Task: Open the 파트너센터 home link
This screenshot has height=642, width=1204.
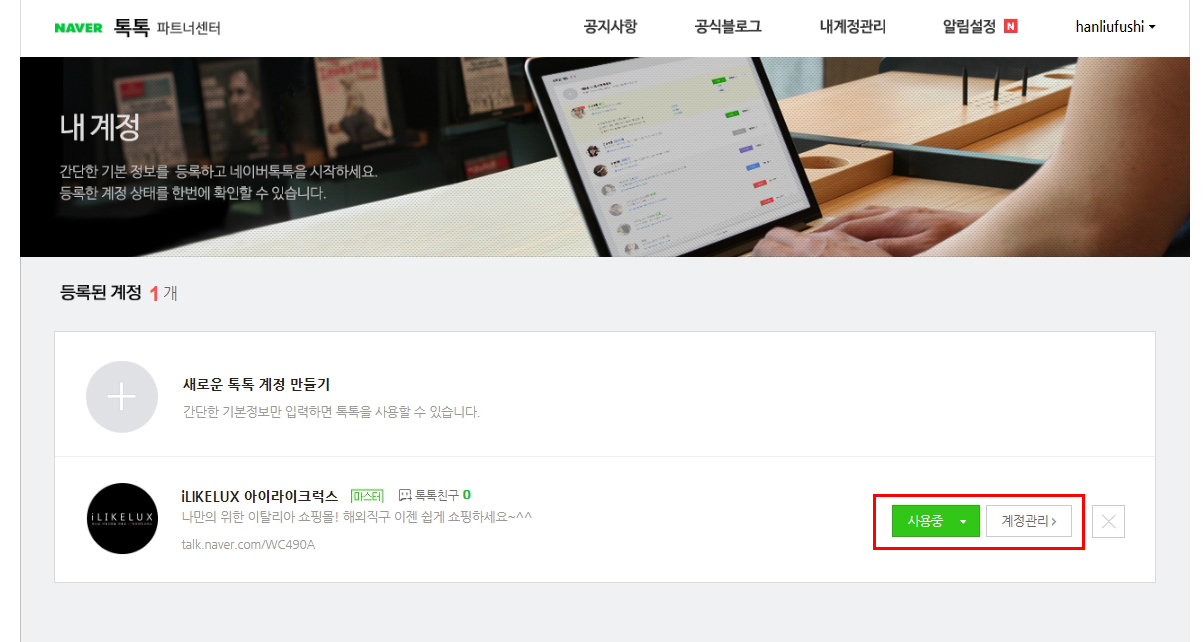Action: click(189, 28)
